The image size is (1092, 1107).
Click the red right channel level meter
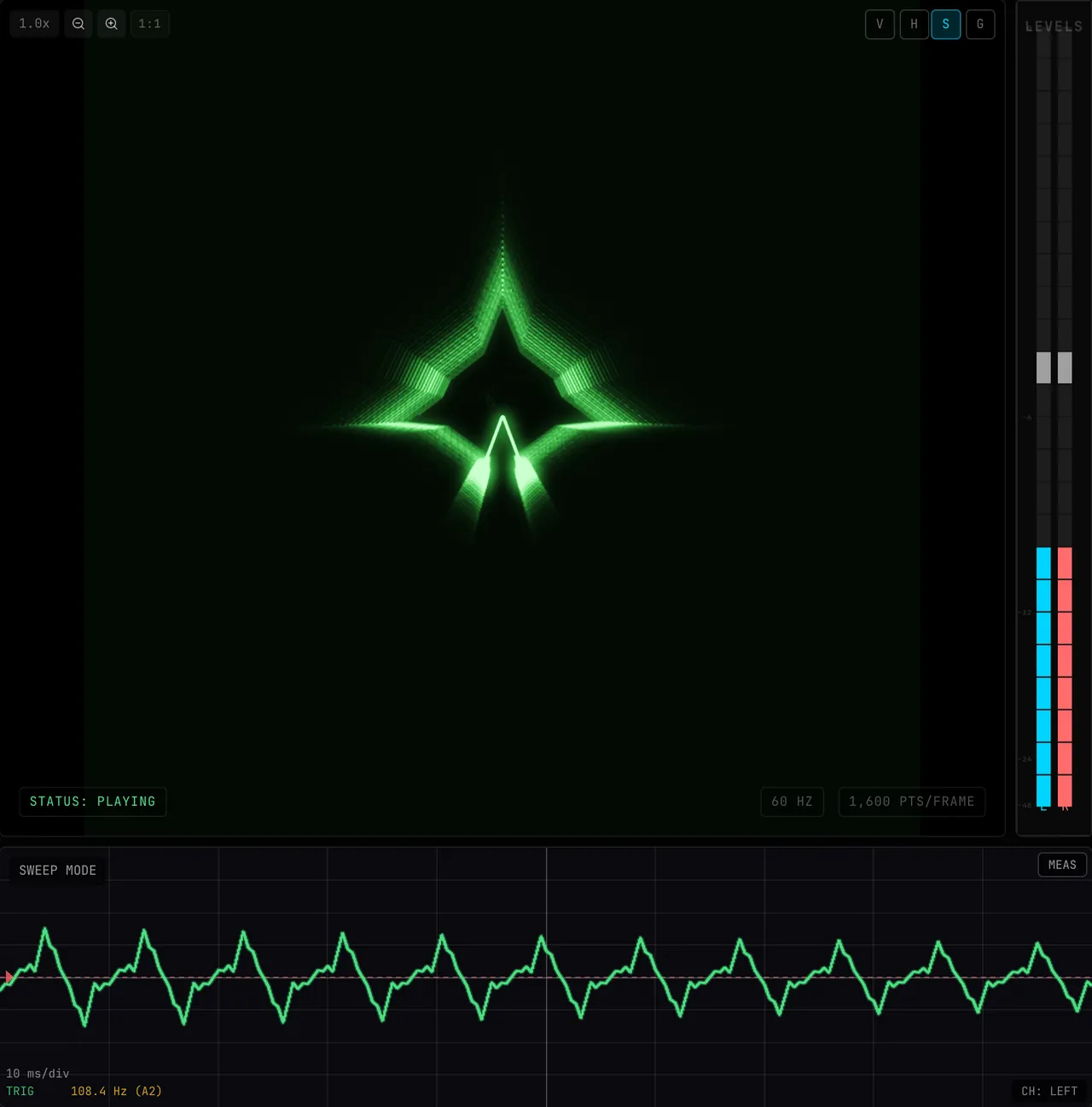point(1065,677)
